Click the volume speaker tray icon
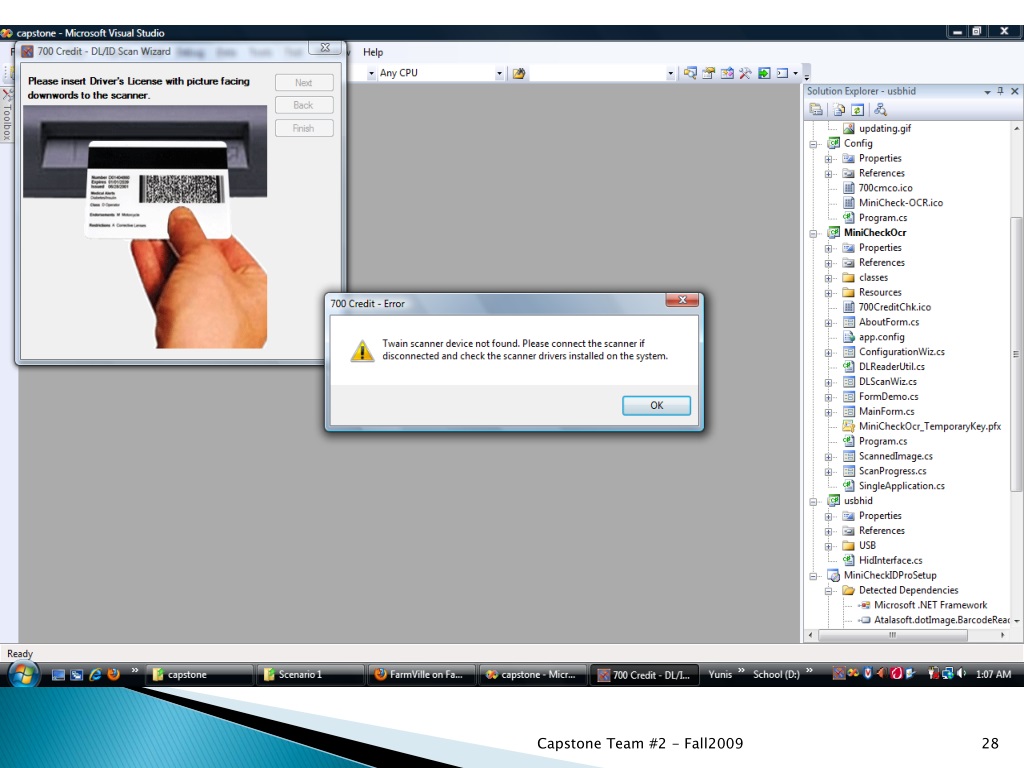The width and height of the screenshot is (1024, 768). click(x=961, y=674)
